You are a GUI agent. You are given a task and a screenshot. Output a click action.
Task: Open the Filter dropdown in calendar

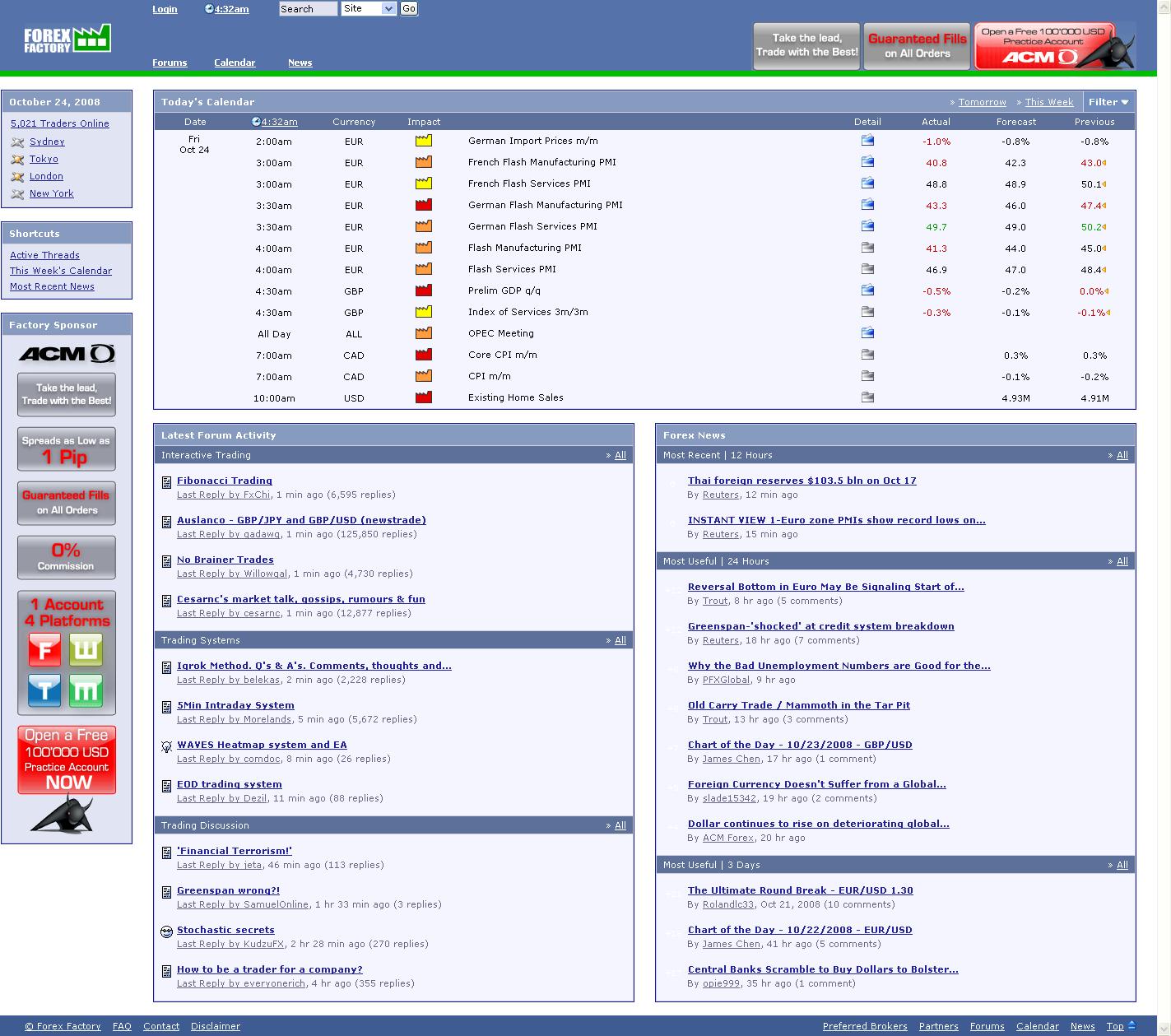point(1108,102)
